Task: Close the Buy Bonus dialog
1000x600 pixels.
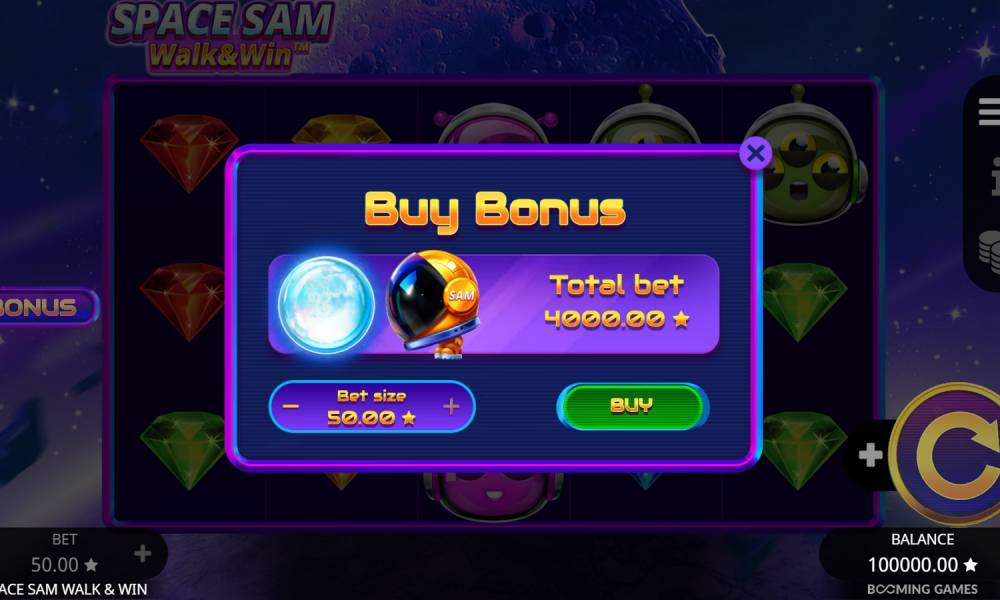Action: (756, 153)
